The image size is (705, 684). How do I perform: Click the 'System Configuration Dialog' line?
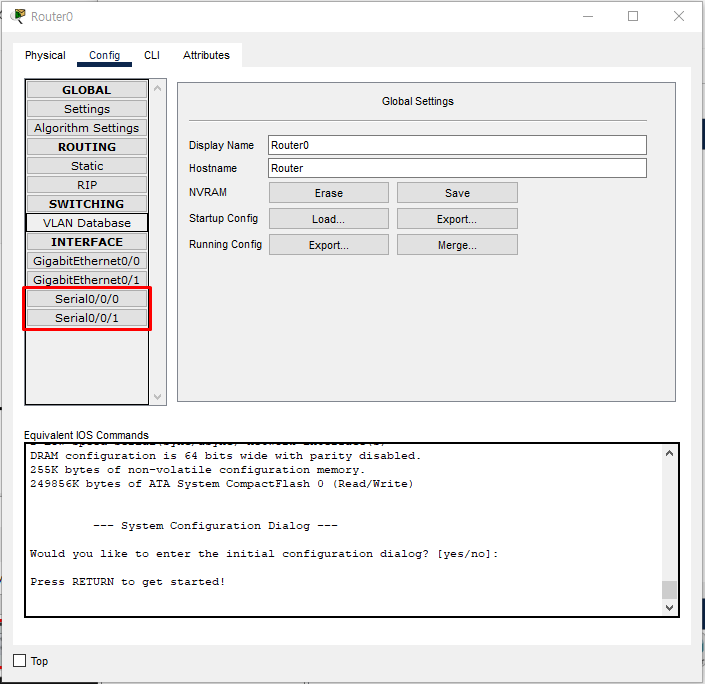click(215, 525)
